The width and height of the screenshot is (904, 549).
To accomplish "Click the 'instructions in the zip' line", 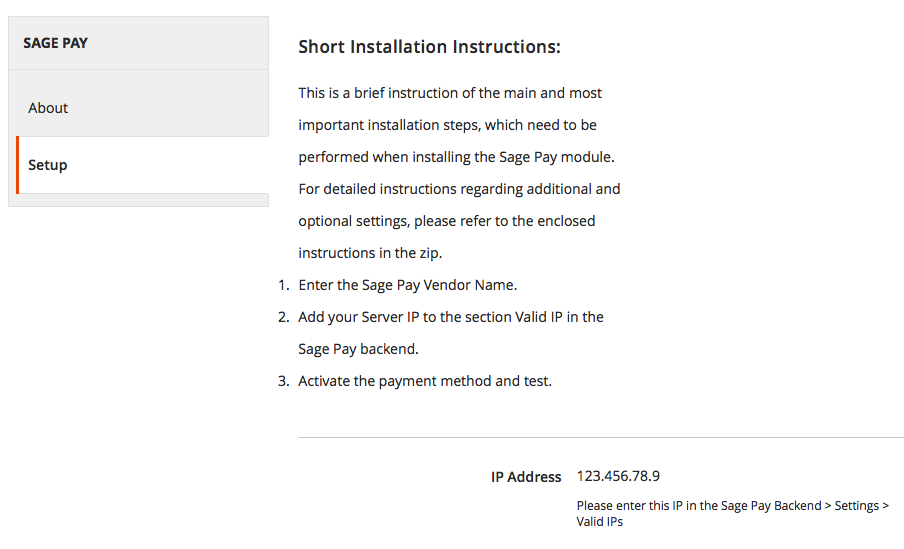I will coord(370,253).
